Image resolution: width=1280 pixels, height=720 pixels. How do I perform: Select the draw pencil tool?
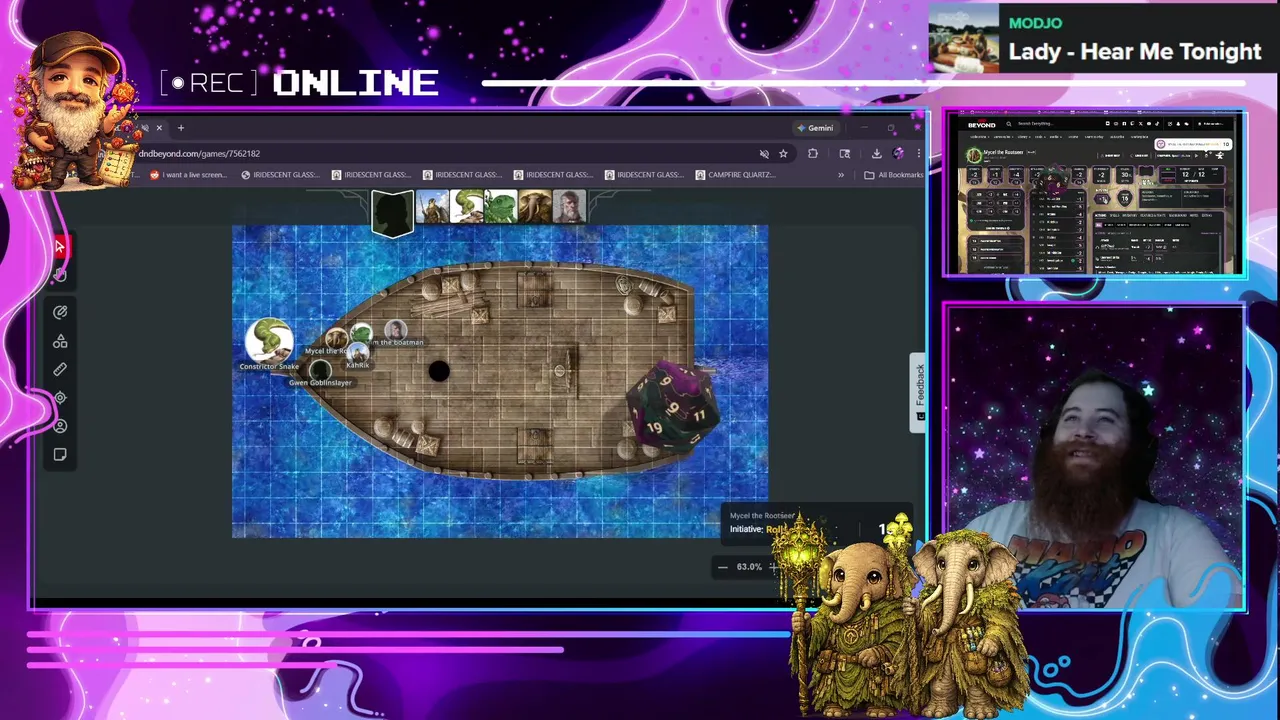[x=60, y=312]
